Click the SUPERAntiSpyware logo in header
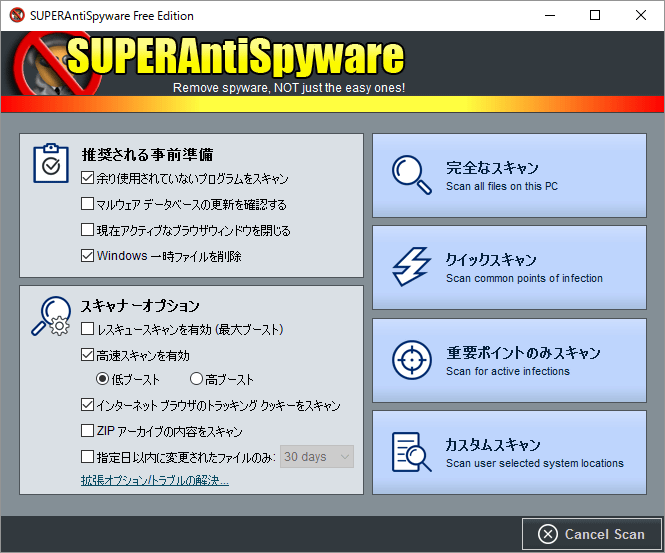Image resolution: width=665 pixels, height=553 pixels. 211,61
